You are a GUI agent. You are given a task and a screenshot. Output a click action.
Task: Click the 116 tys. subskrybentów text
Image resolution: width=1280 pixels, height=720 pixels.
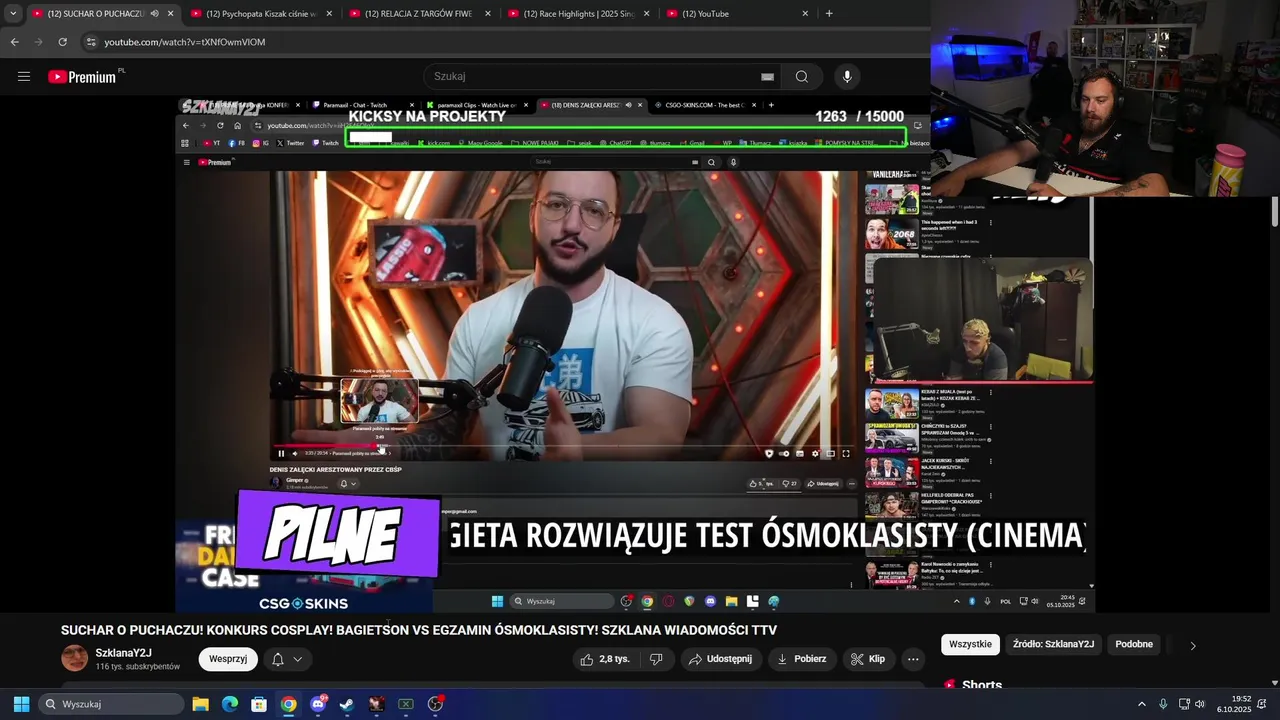tap(138, 667)
